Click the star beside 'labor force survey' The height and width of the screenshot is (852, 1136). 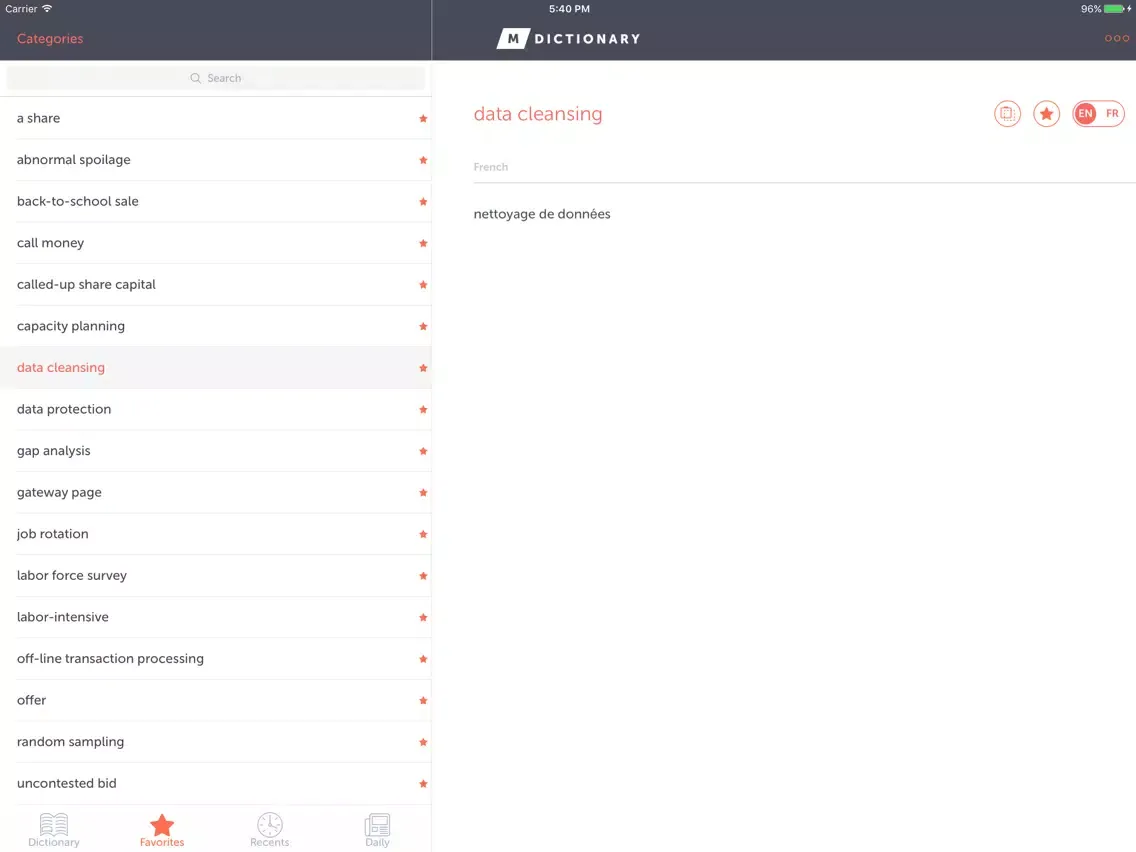(x=423, y=576)
